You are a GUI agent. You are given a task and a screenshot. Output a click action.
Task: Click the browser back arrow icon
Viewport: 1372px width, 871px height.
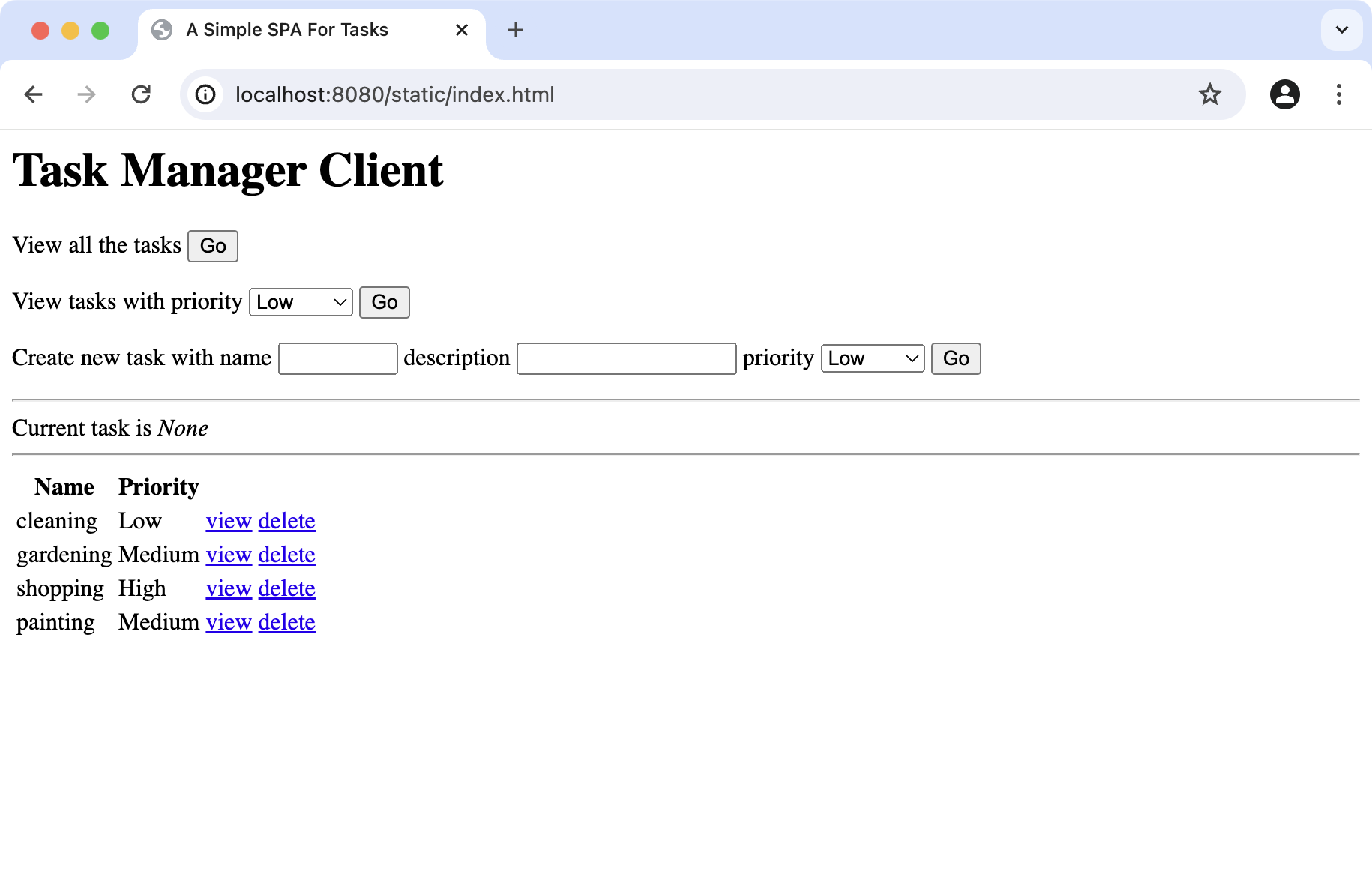(33, 94)
